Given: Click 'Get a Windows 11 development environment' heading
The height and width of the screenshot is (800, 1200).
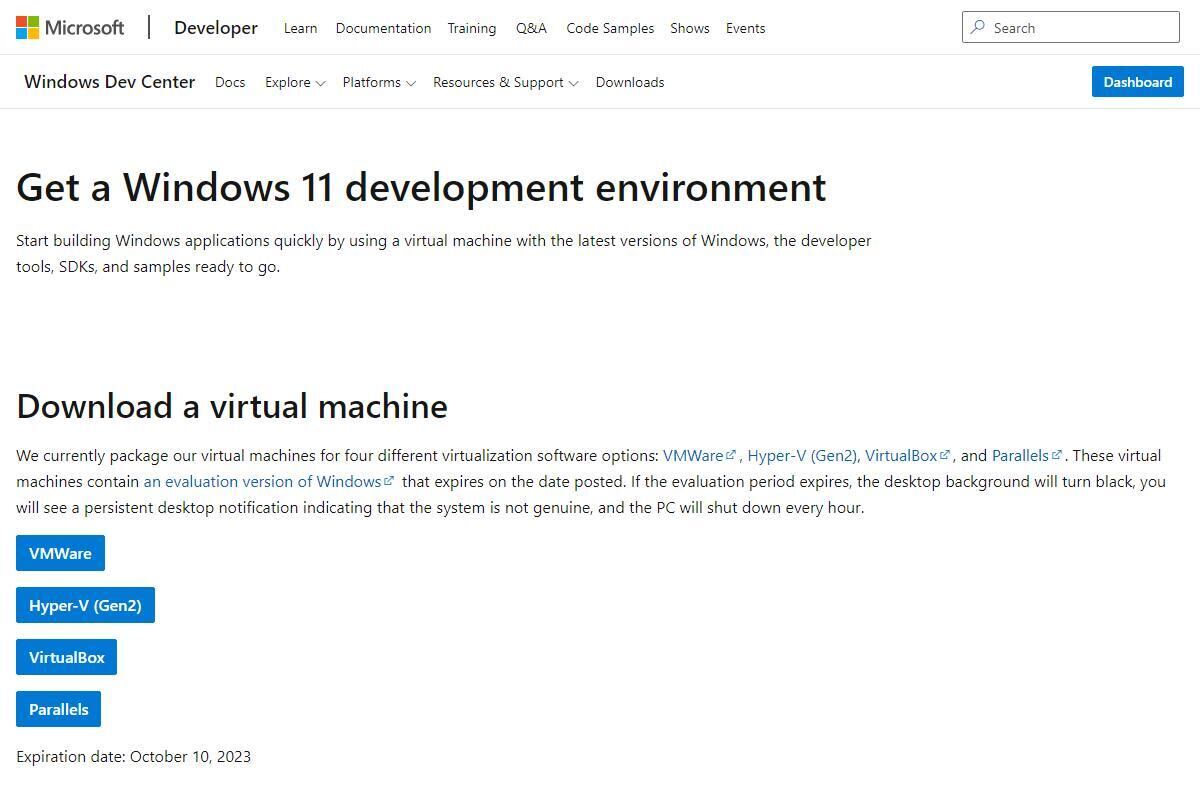Looking at the screenshot, I should tap(421, 187).
